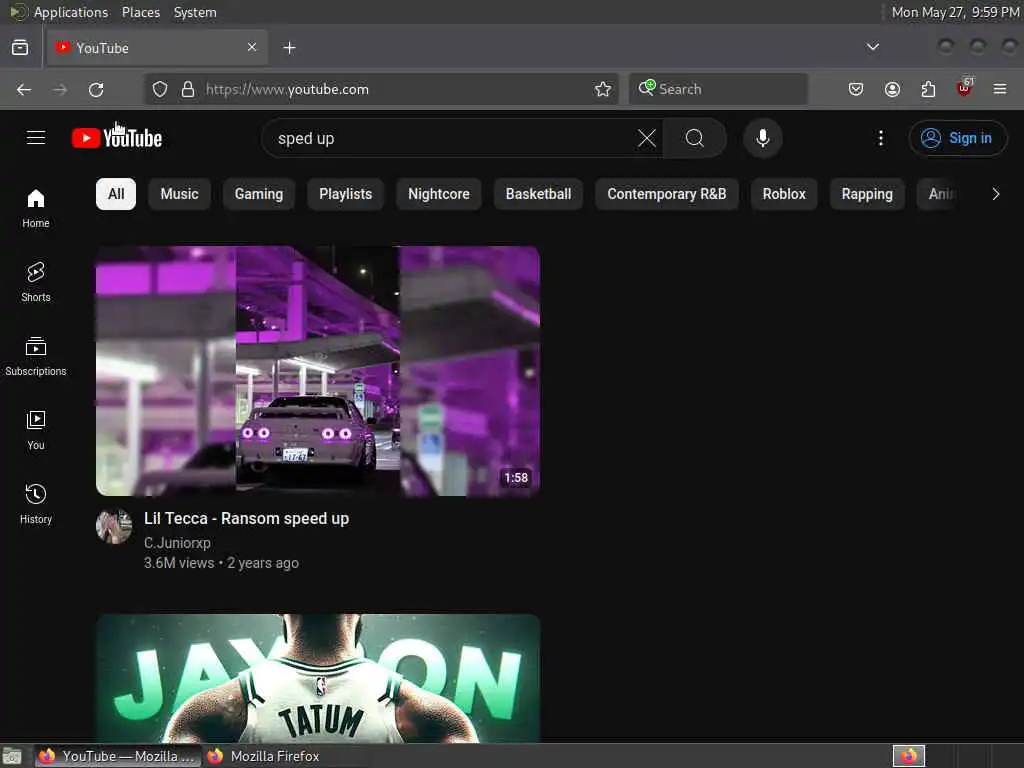Open the uBlock Origin extension icon
Screen dimensions: 1024x768
[965, 88]
